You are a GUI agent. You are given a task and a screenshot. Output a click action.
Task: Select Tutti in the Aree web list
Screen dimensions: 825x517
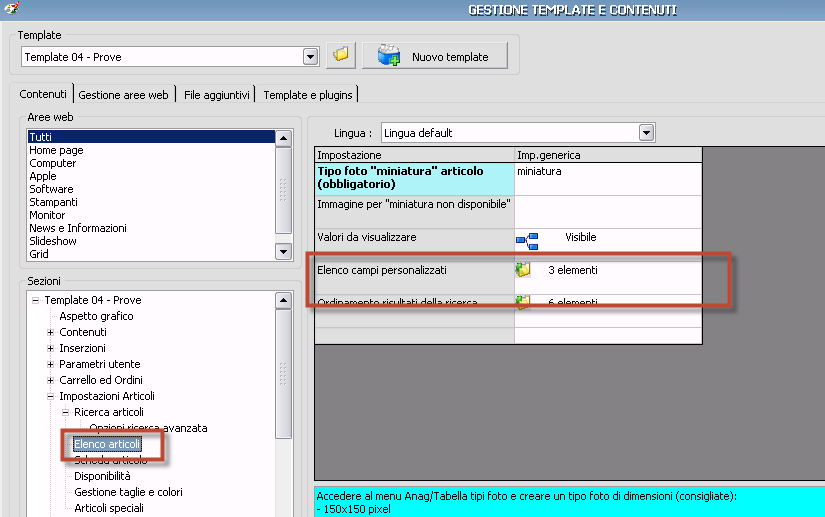click(151, 137)
